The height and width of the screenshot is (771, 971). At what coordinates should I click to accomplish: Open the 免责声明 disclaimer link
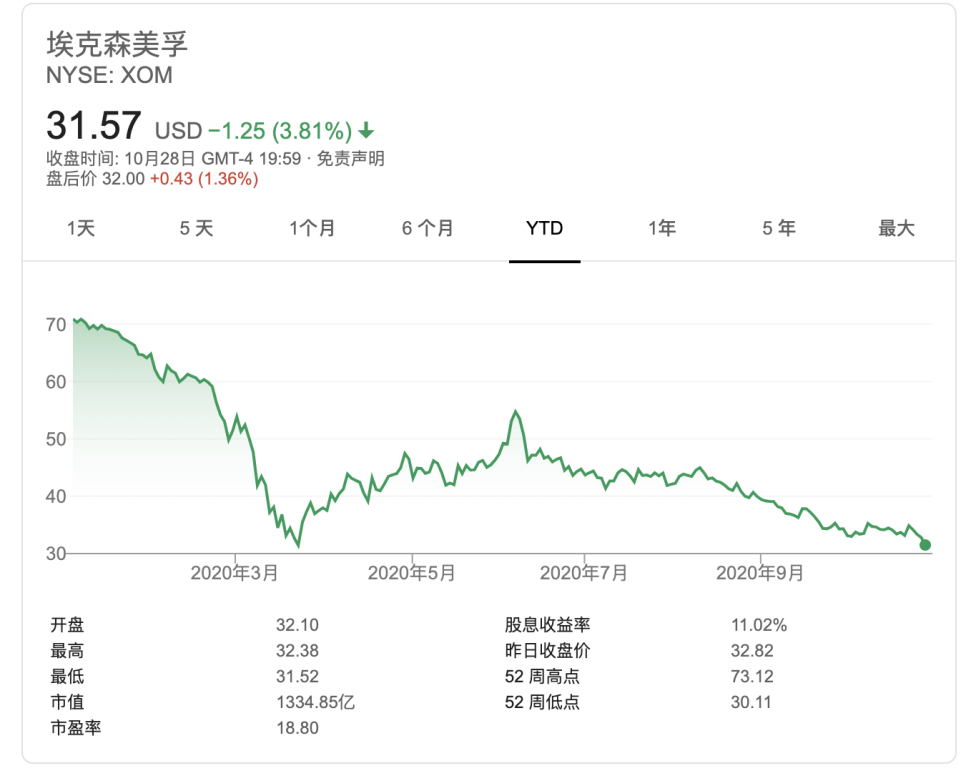(351, 158)
